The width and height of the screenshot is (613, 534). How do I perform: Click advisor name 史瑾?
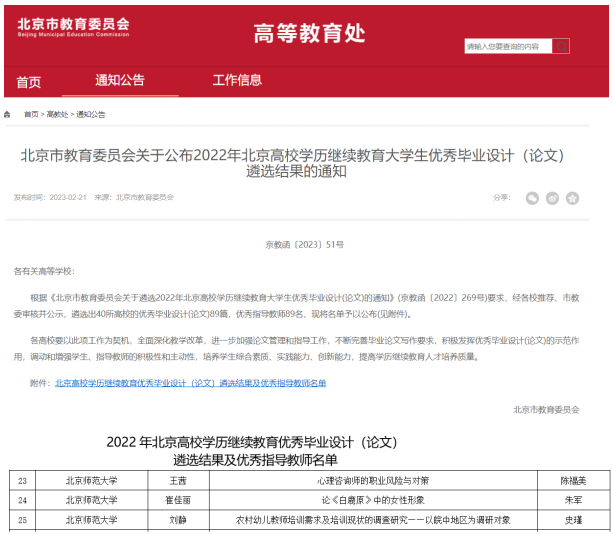pos(574,520)
